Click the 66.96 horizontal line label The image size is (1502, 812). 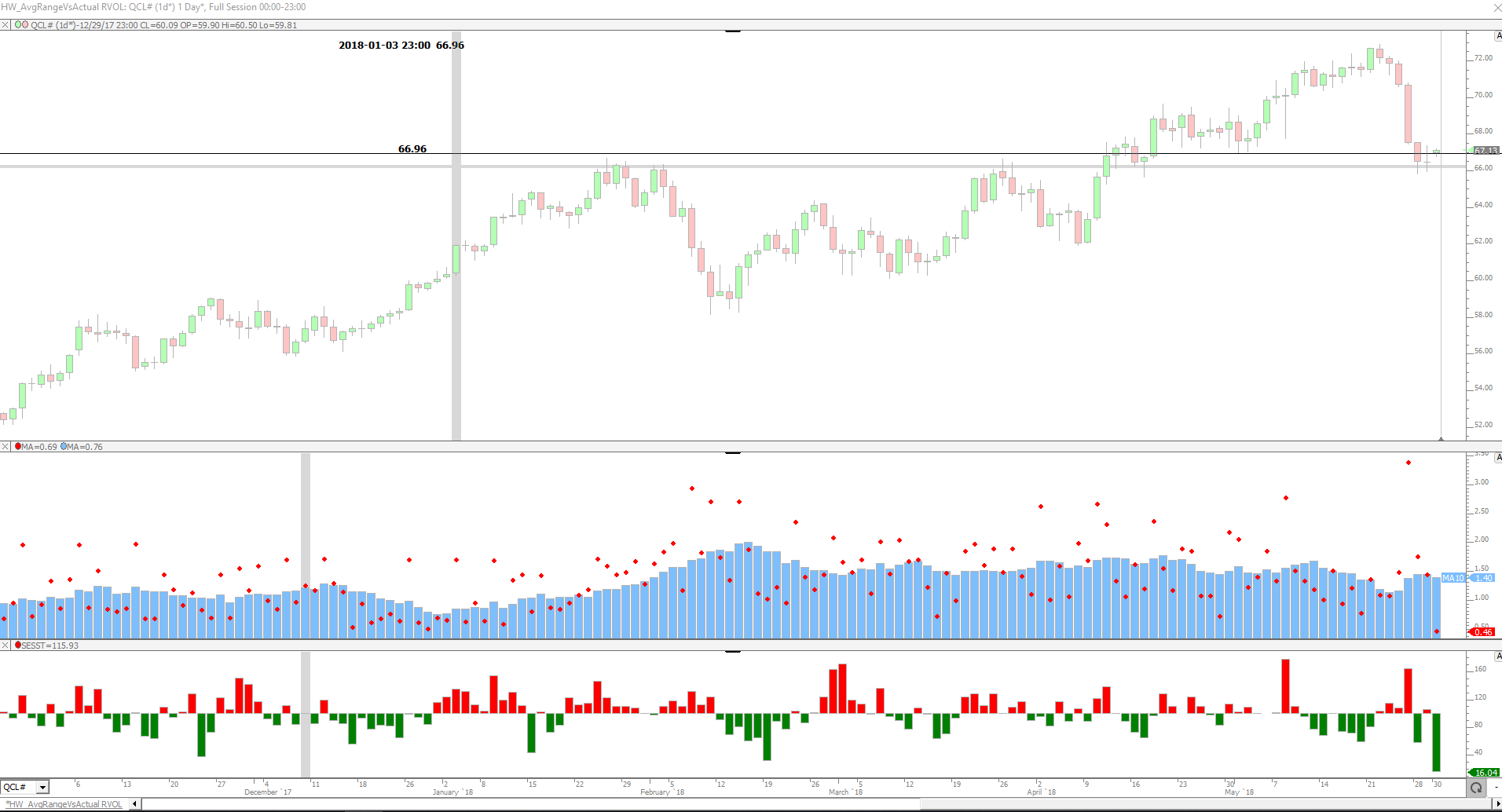coord(412,148)
